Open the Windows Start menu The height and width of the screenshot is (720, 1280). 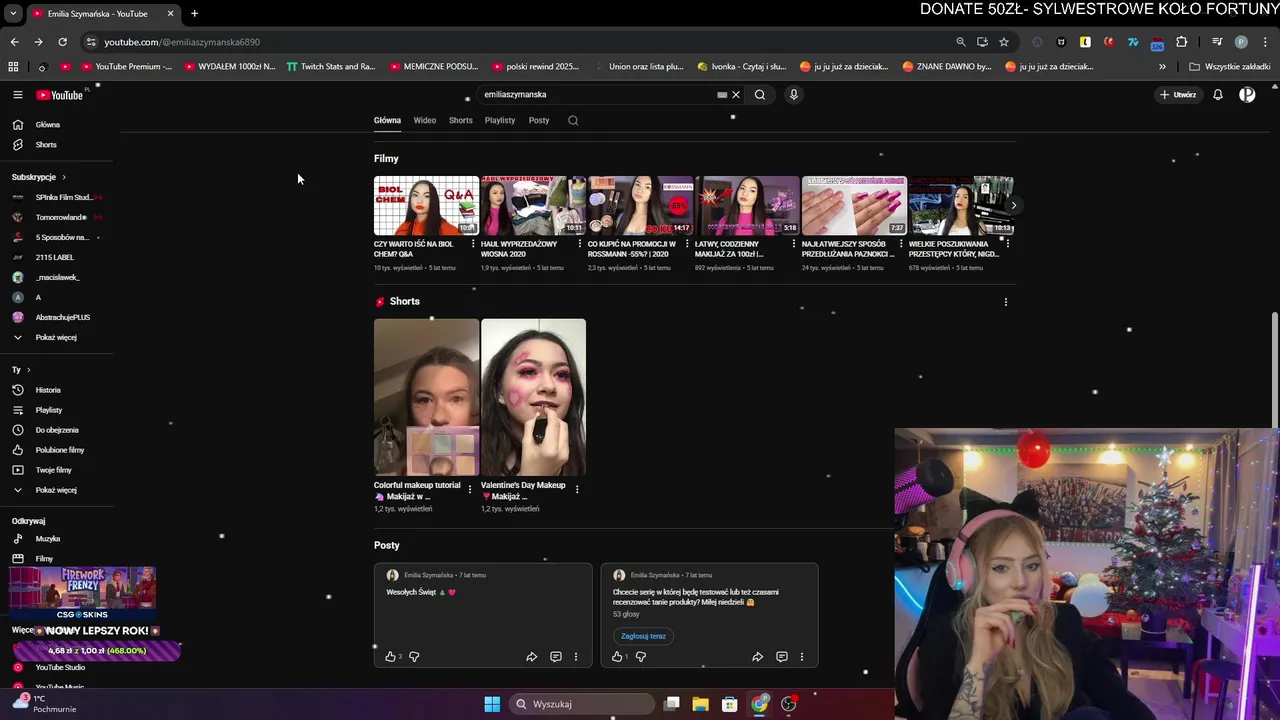pos(492,704)
